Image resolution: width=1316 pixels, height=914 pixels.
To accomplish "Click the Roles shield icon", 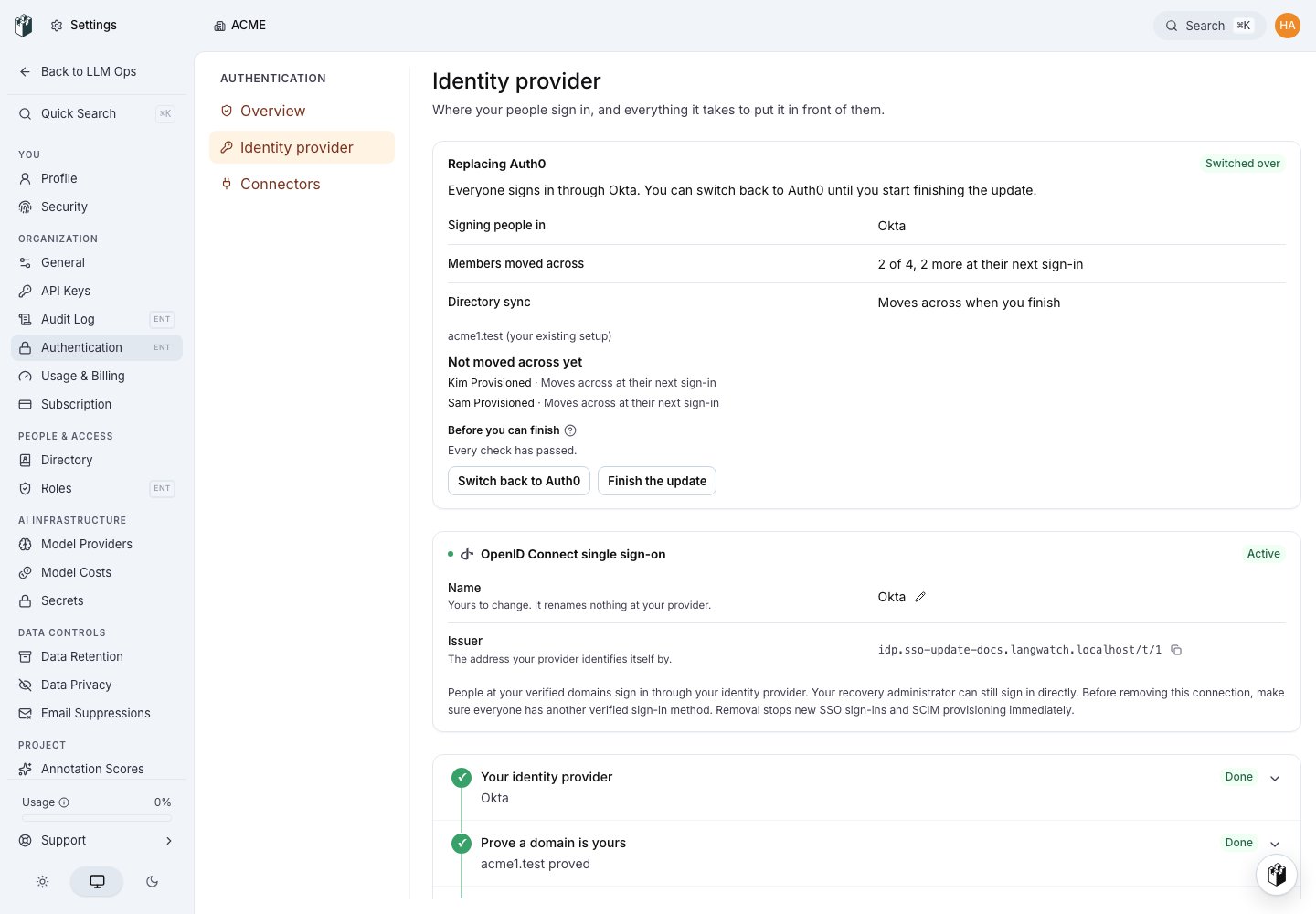I will coord(26,488).
